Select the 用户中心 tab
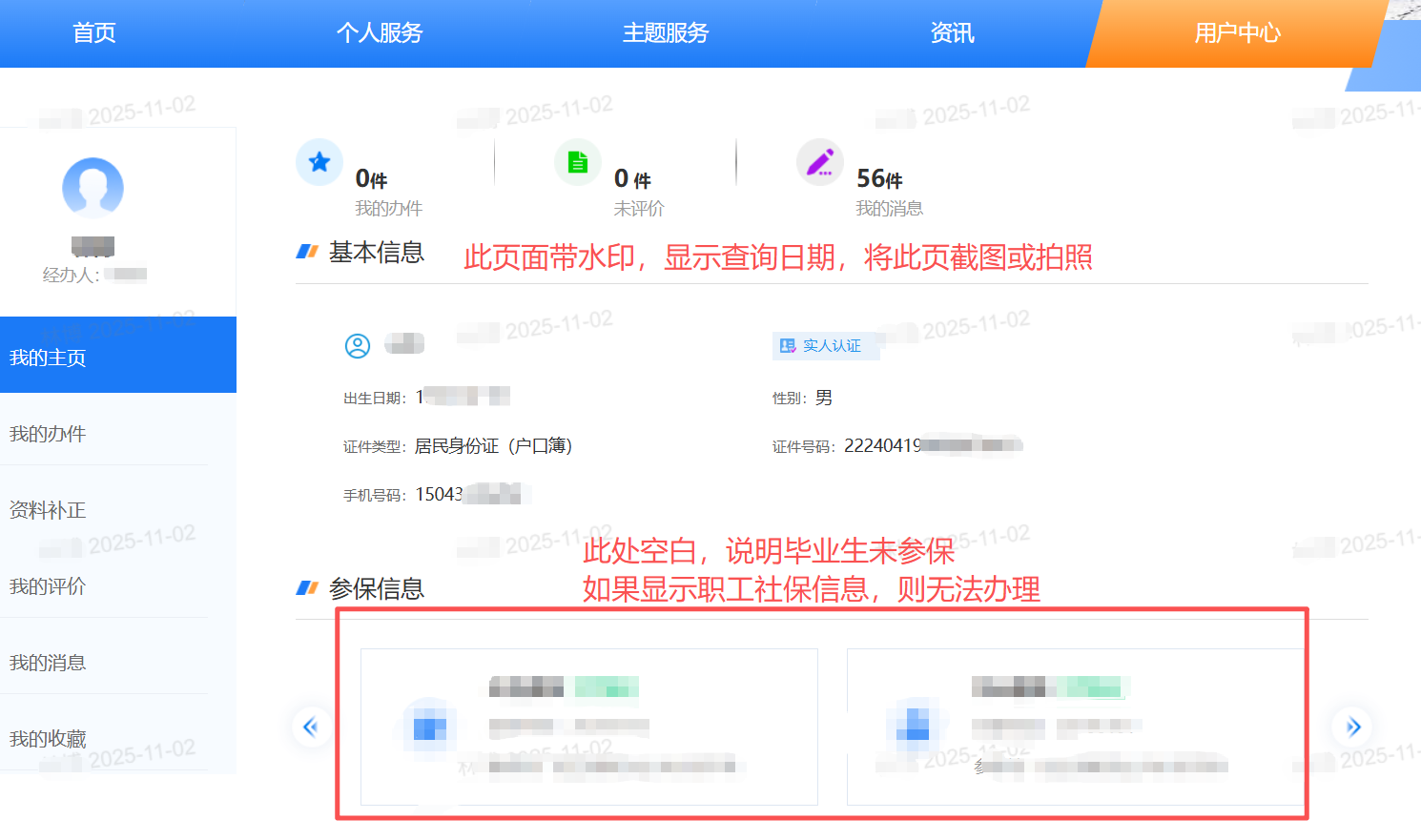The height and width of the screenshot is (840, 1421). 1237,33
